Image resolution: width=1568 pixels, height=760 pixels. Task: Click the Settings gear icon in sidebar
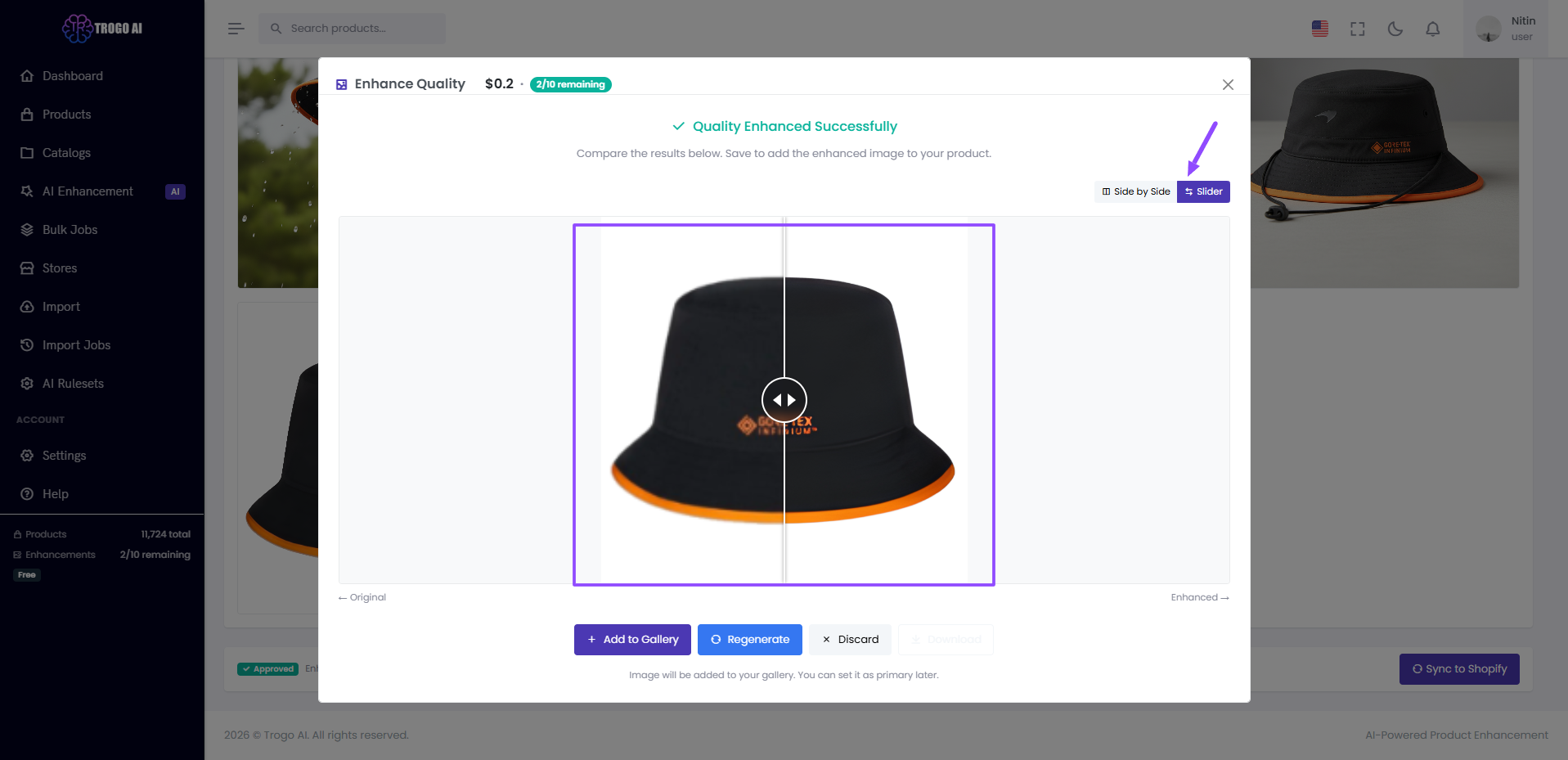tap(27, 456)
